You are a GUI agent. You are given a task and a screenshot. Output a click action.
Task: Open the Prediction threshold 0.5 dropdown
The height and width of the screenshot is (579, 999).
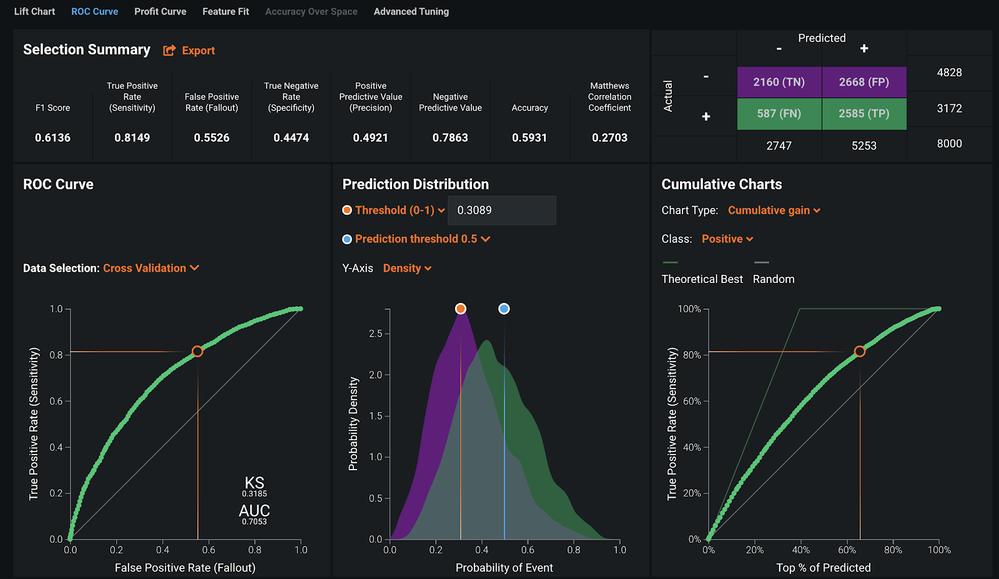click(422, 239)
